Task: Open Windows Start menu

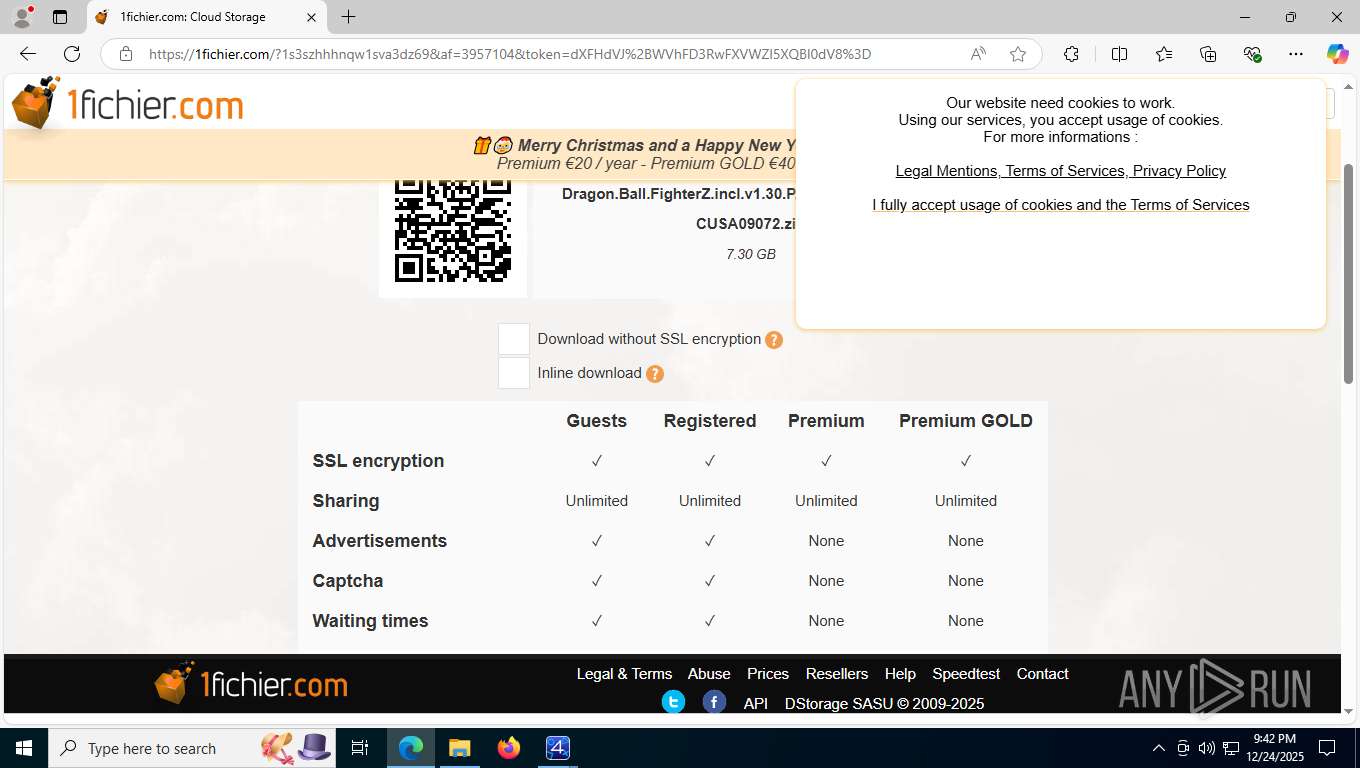Action: pos(24,748)
